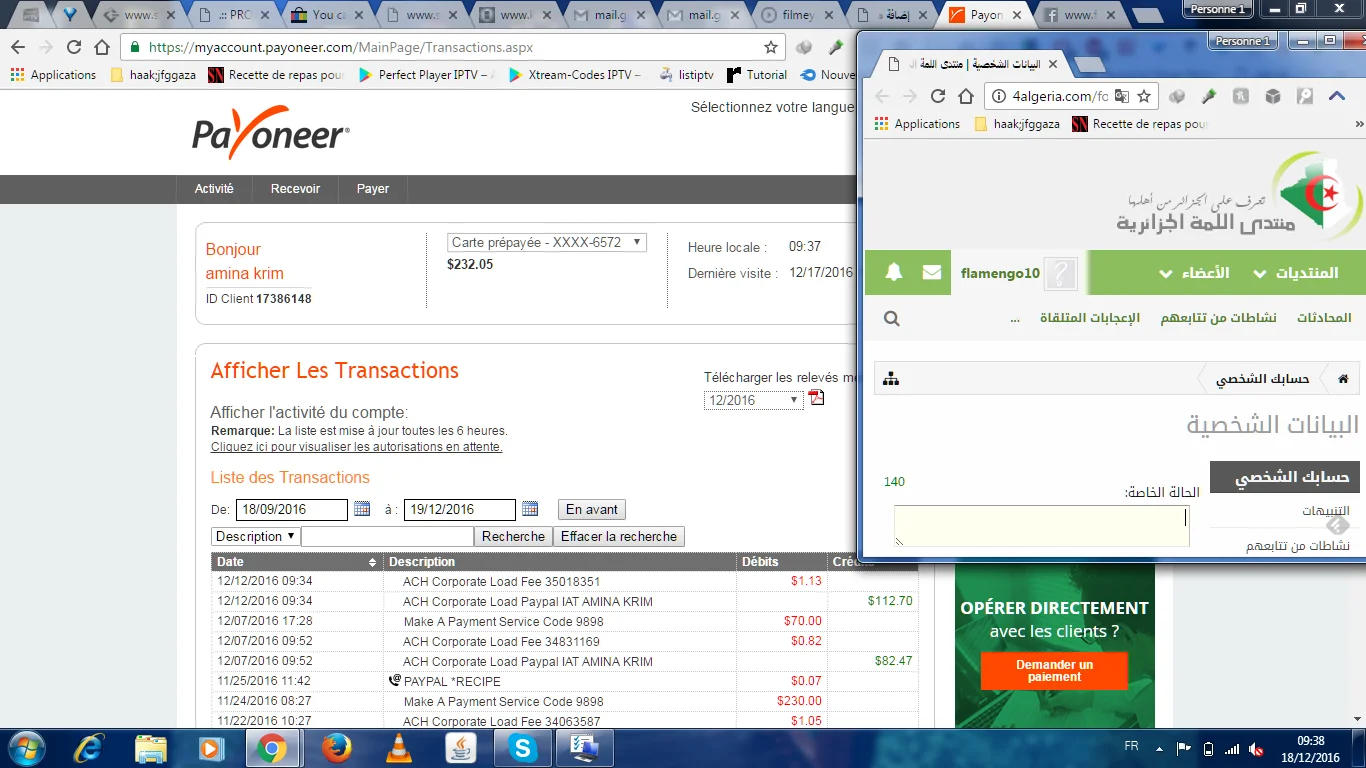Open the Activité menu
The image size is (1366, 768).
coord(214,189)
